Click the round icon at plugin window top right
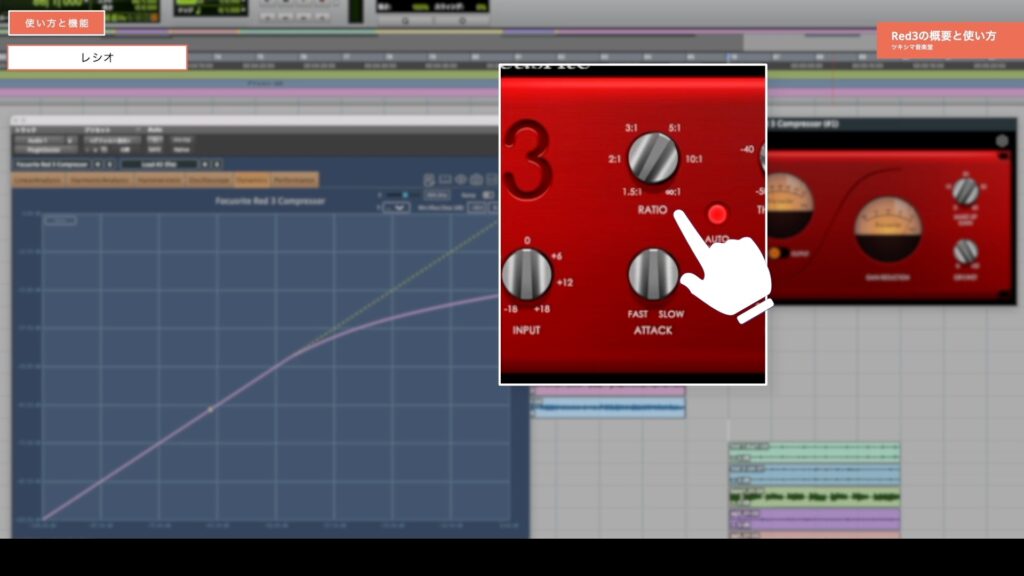Image resolution: width=1024 pixels, height=576 pixels. pyautogui.click(x=1001, y=140)
